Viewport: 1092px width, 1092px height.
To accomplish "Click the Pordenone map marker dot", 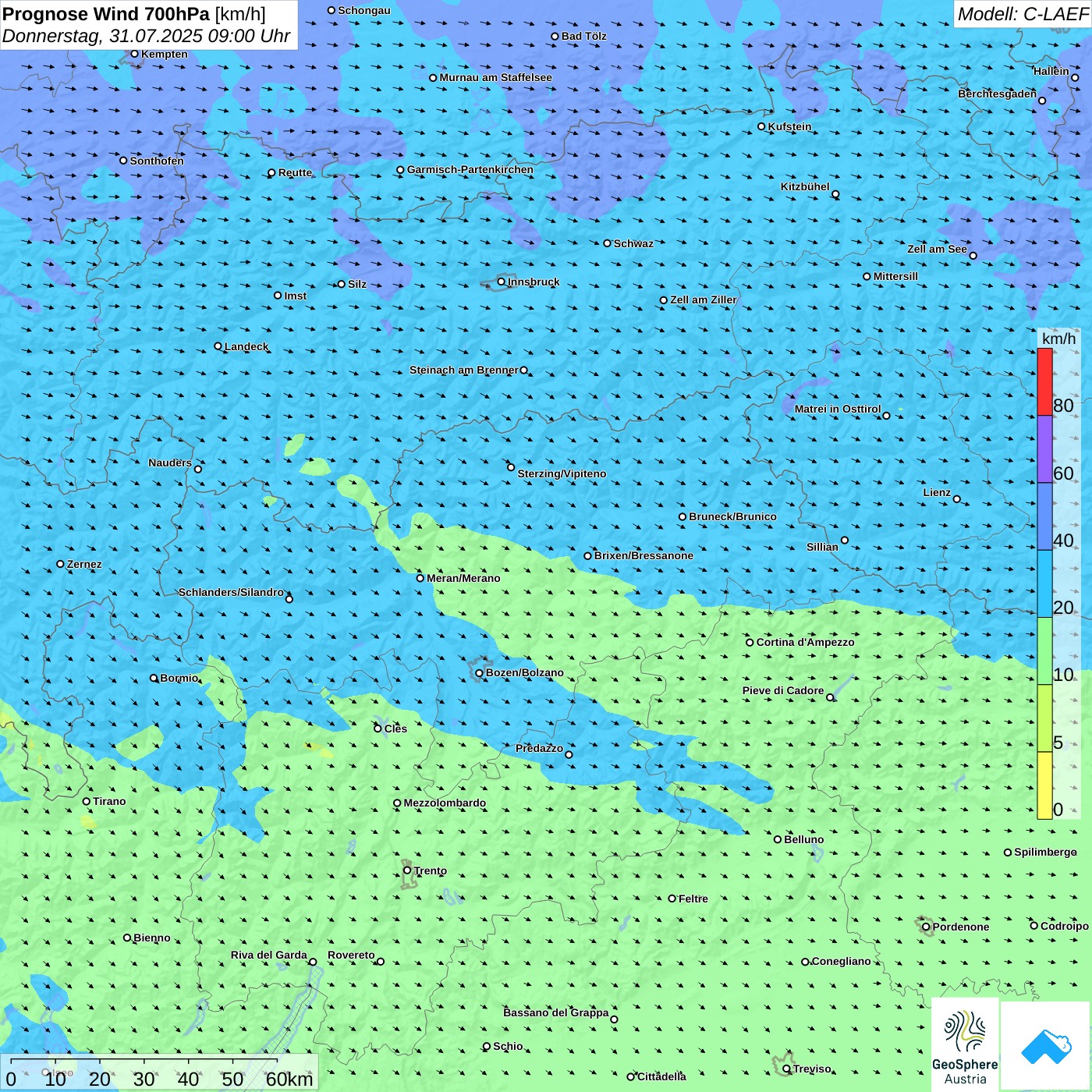I will coord(926,927).
